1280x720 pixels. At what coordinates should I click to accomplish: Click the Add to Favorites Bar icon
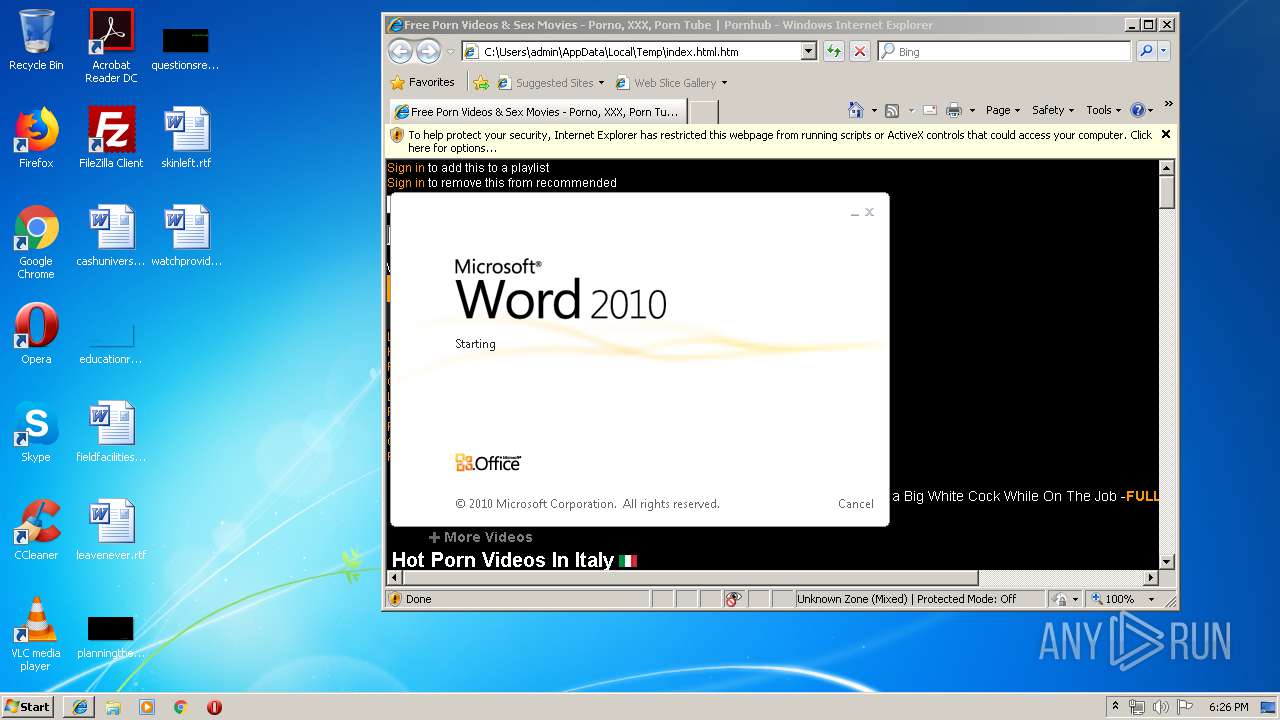point(481,83)
